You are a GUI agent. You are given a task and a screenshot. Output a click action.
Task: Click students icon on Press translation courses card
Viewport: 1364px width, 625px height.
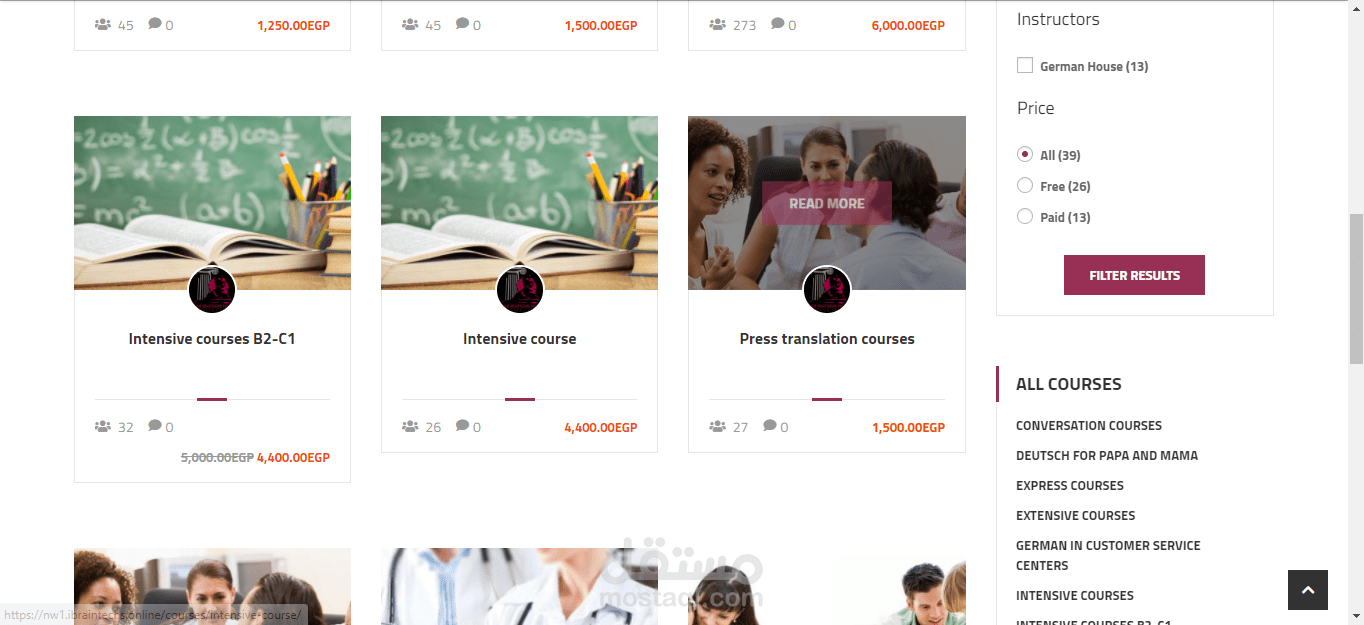tap(717, 427)
